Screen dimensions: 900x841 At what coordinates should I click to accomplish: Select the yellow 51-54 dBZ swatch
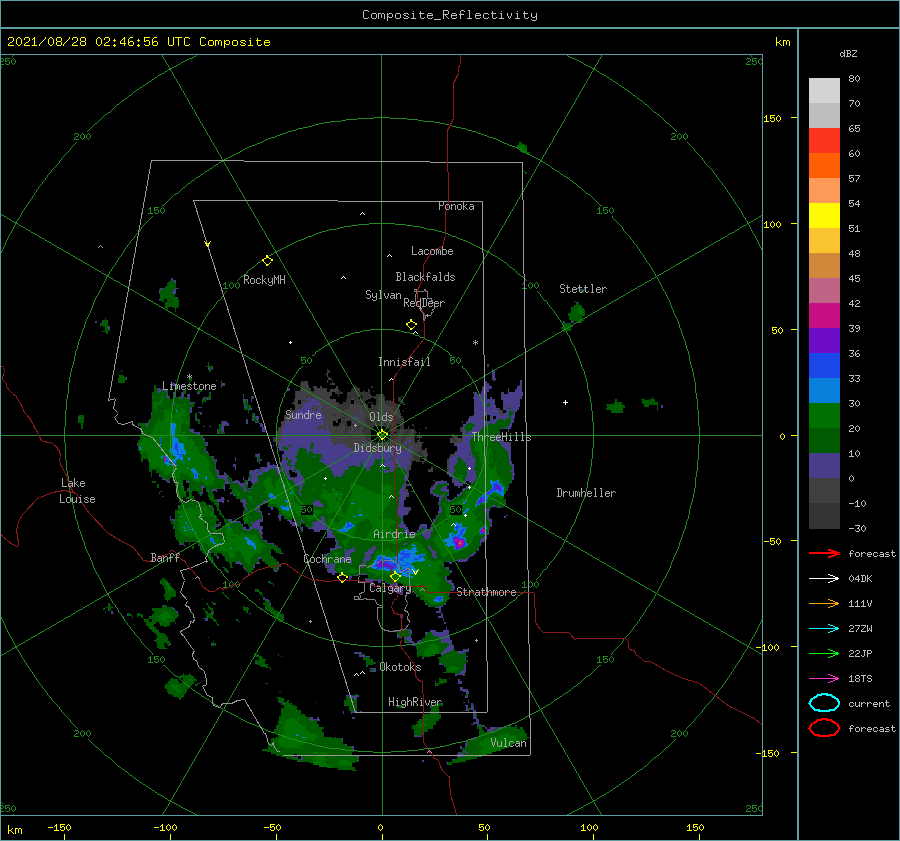pos(824,216)
